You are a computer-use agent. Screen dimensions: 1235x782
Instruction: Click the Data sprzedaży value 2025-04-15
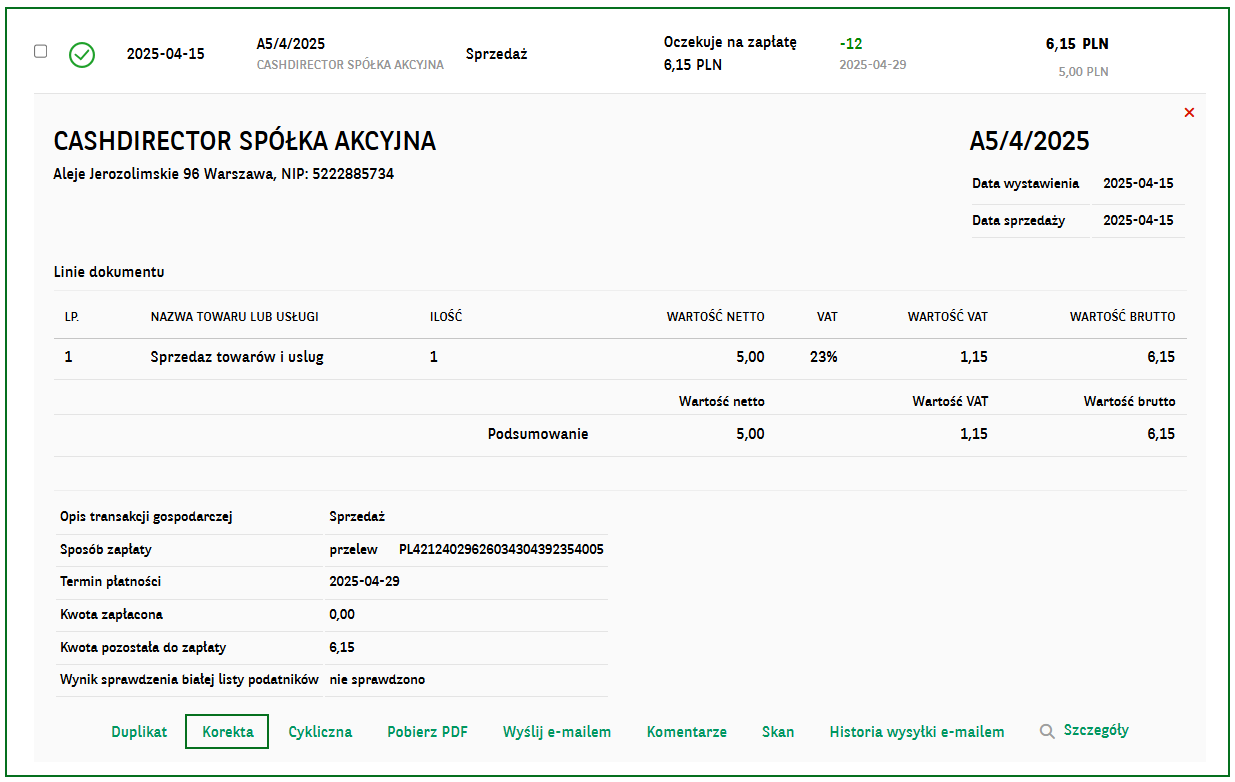pyautogui.click(x=1138, y=221)
